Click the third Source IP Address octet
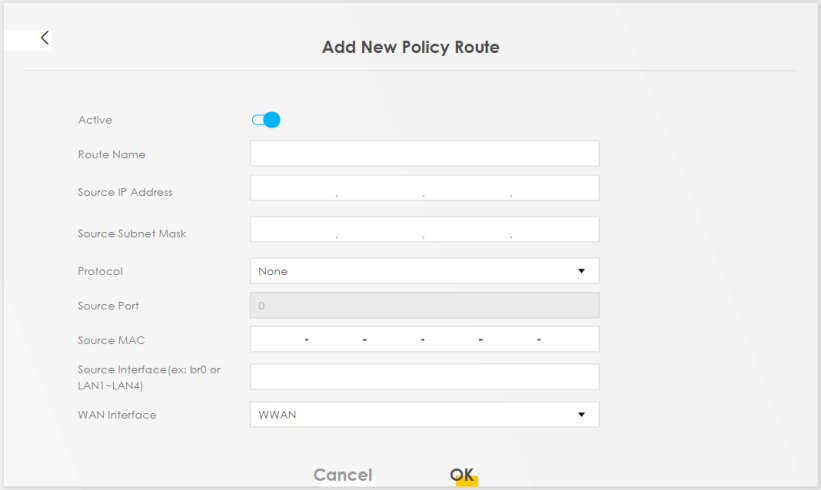 [467, 189]
